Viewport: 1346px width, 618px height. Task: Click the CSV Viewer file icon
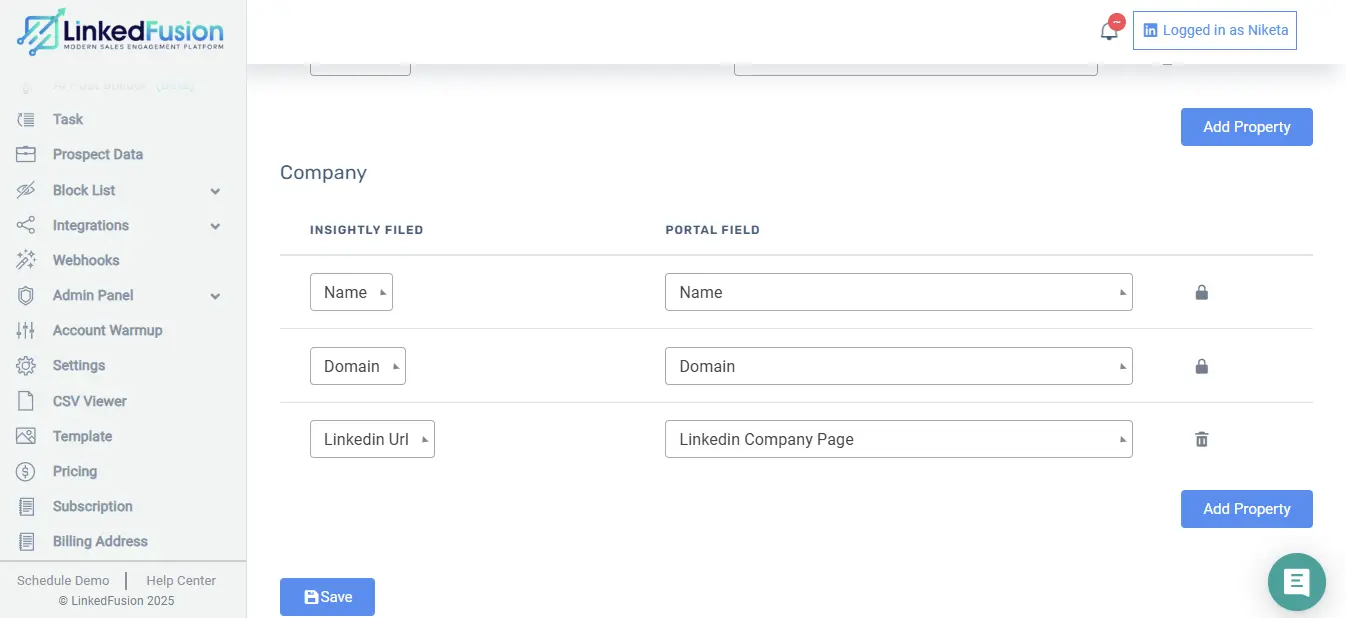tap(26, 401)
